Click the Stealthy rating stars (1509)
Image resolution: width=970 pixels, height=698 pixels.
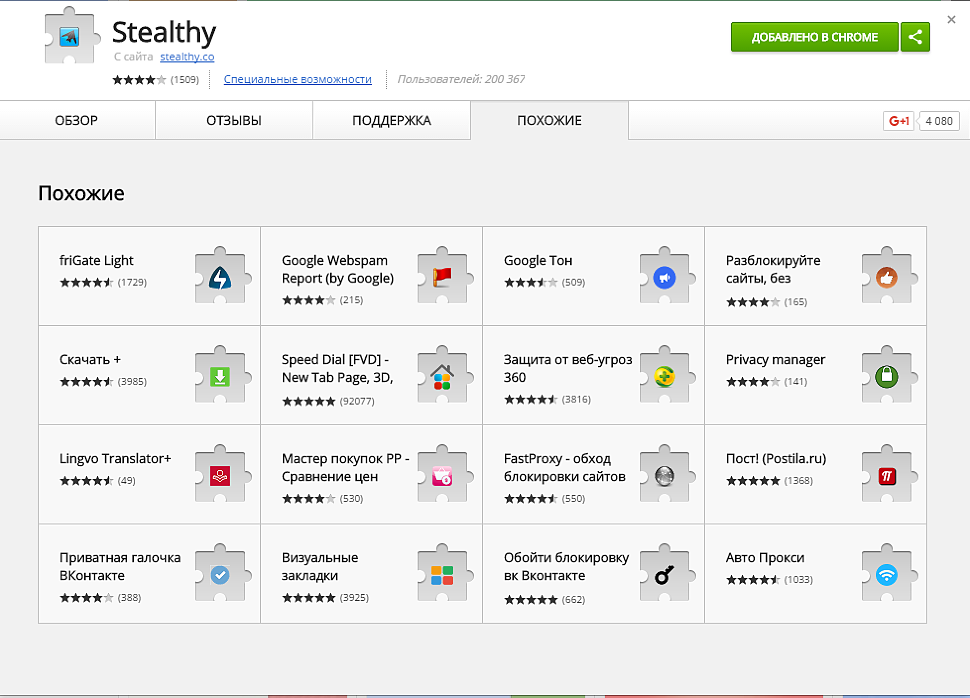tap(155, 79)
